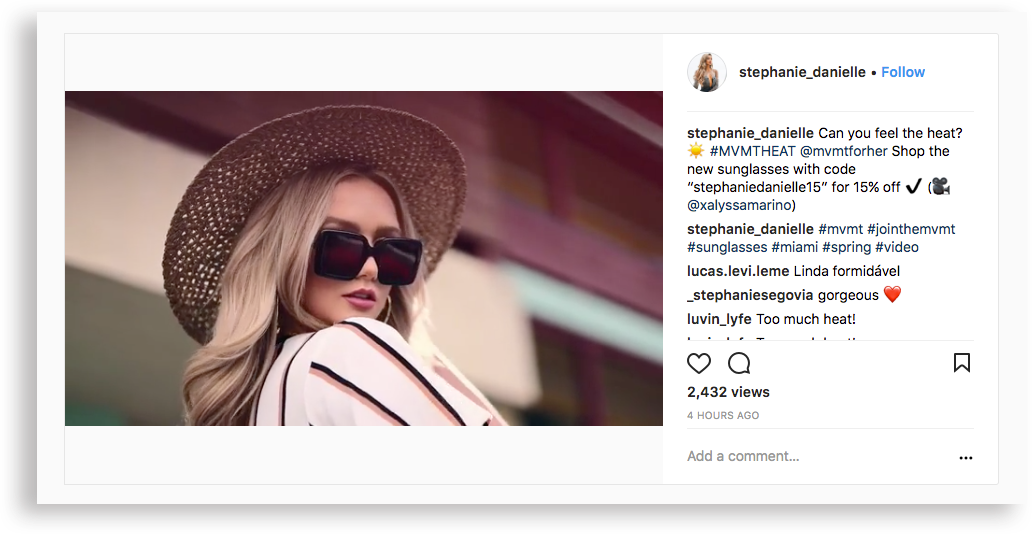The width and height of the screenshot is (1032, 534).
Task: Show the 2,432 views count
Action: (x=728, y=392)
